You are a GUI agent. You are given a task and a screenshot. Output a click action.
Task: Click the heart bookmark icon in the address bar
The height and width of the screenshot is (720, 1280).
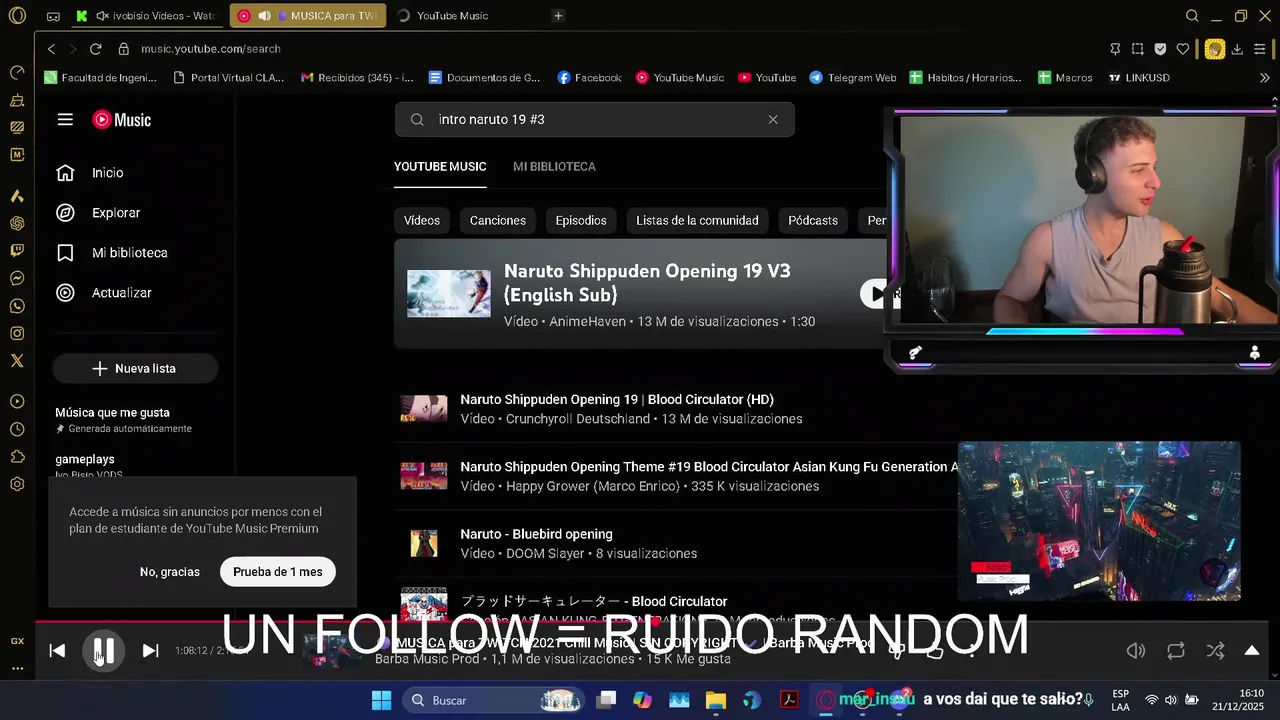tap(1183, 49)
